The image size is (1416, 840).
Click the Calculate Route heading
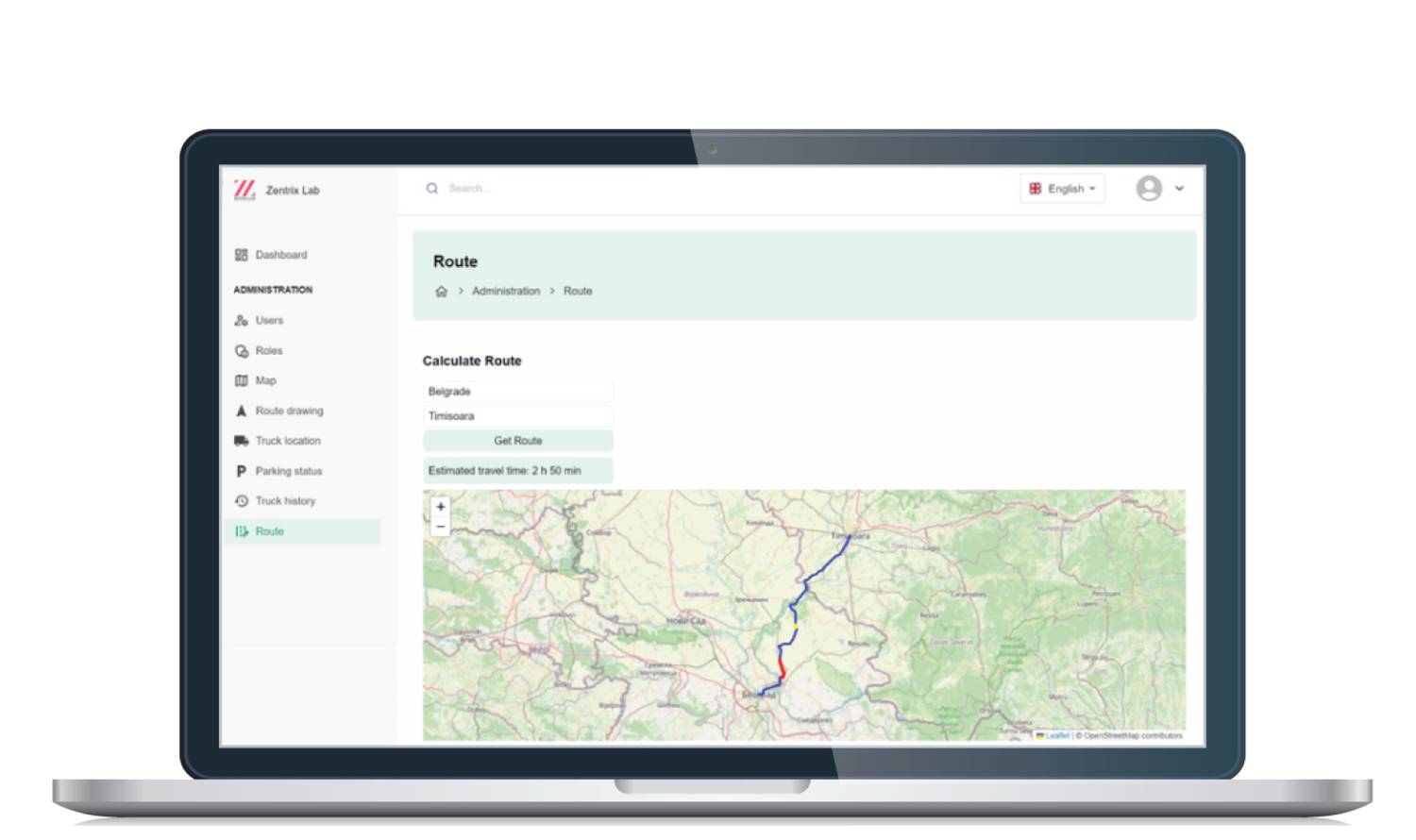(472, 361)
